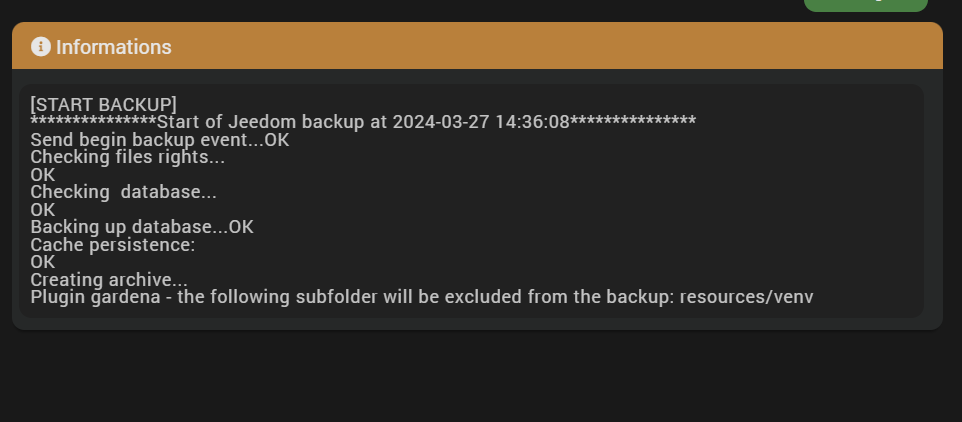The height and width of the screenshot is (422, 962).
Task: Select the 'Backing up database...OK' line
Action: tap(142, 227)
